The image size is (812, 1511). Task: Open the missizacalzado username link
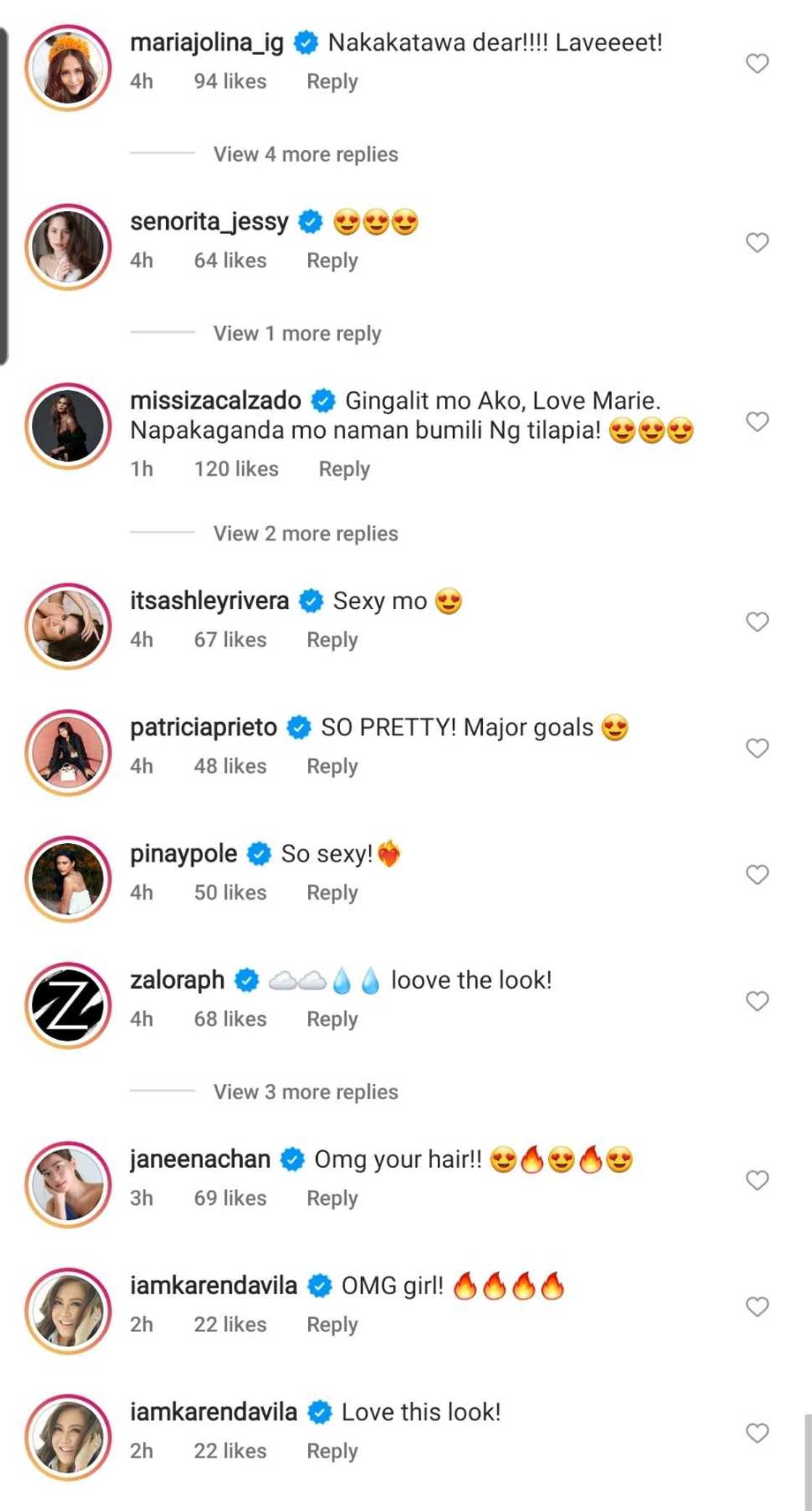point(215,400)
